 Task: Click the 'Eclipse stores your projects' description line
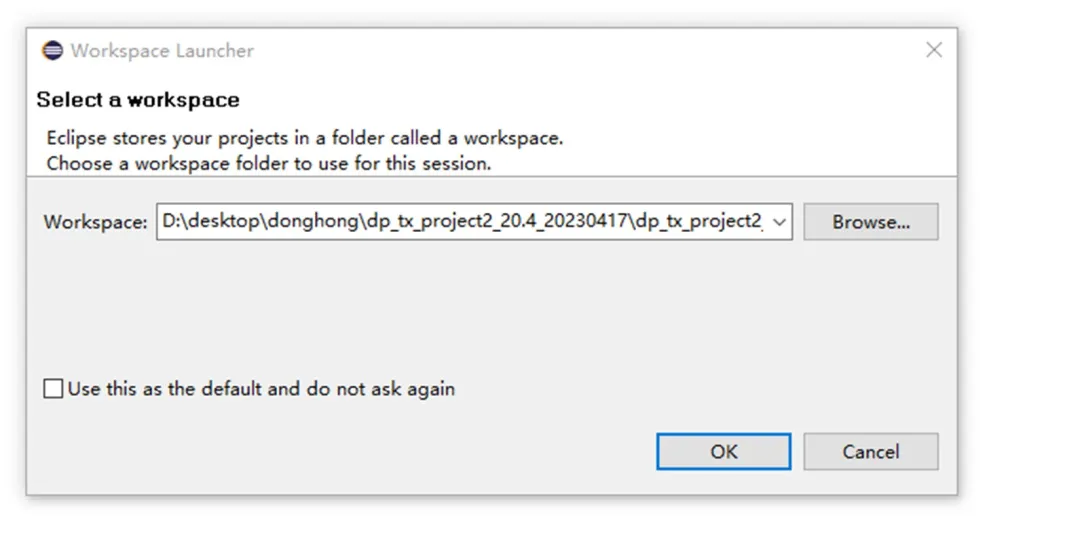point(304,138)
